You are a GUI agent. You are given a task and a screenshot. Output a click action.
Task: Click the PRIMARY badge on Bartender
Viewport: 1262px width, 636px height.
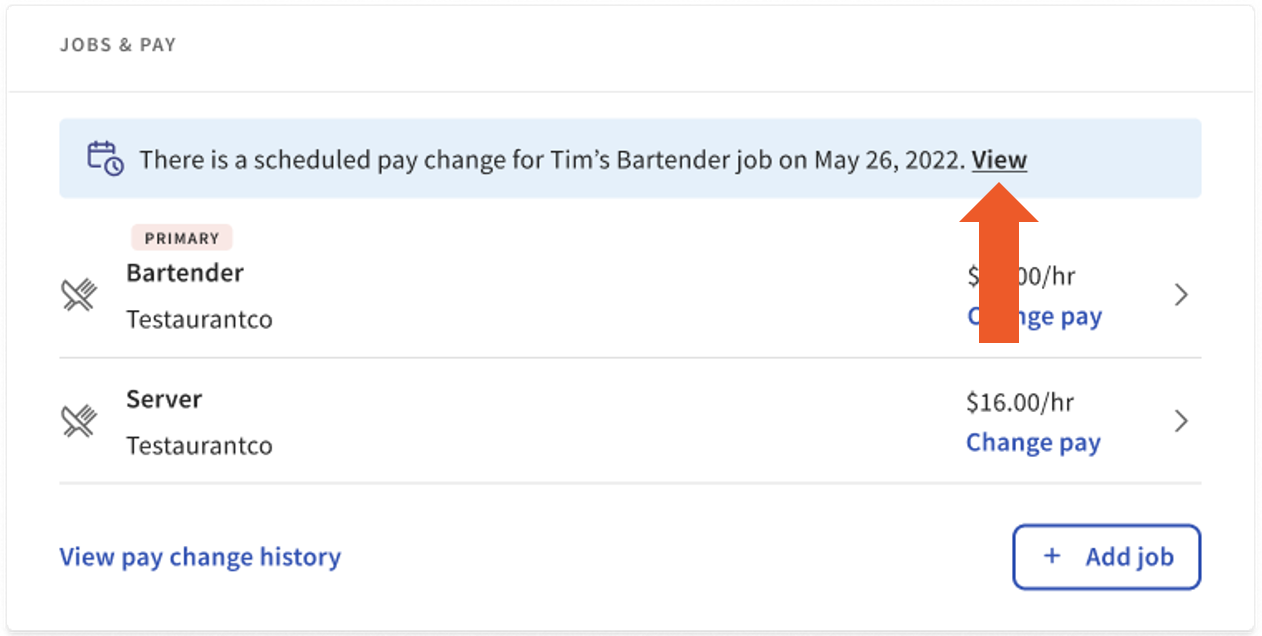click(x=182, y=238)
